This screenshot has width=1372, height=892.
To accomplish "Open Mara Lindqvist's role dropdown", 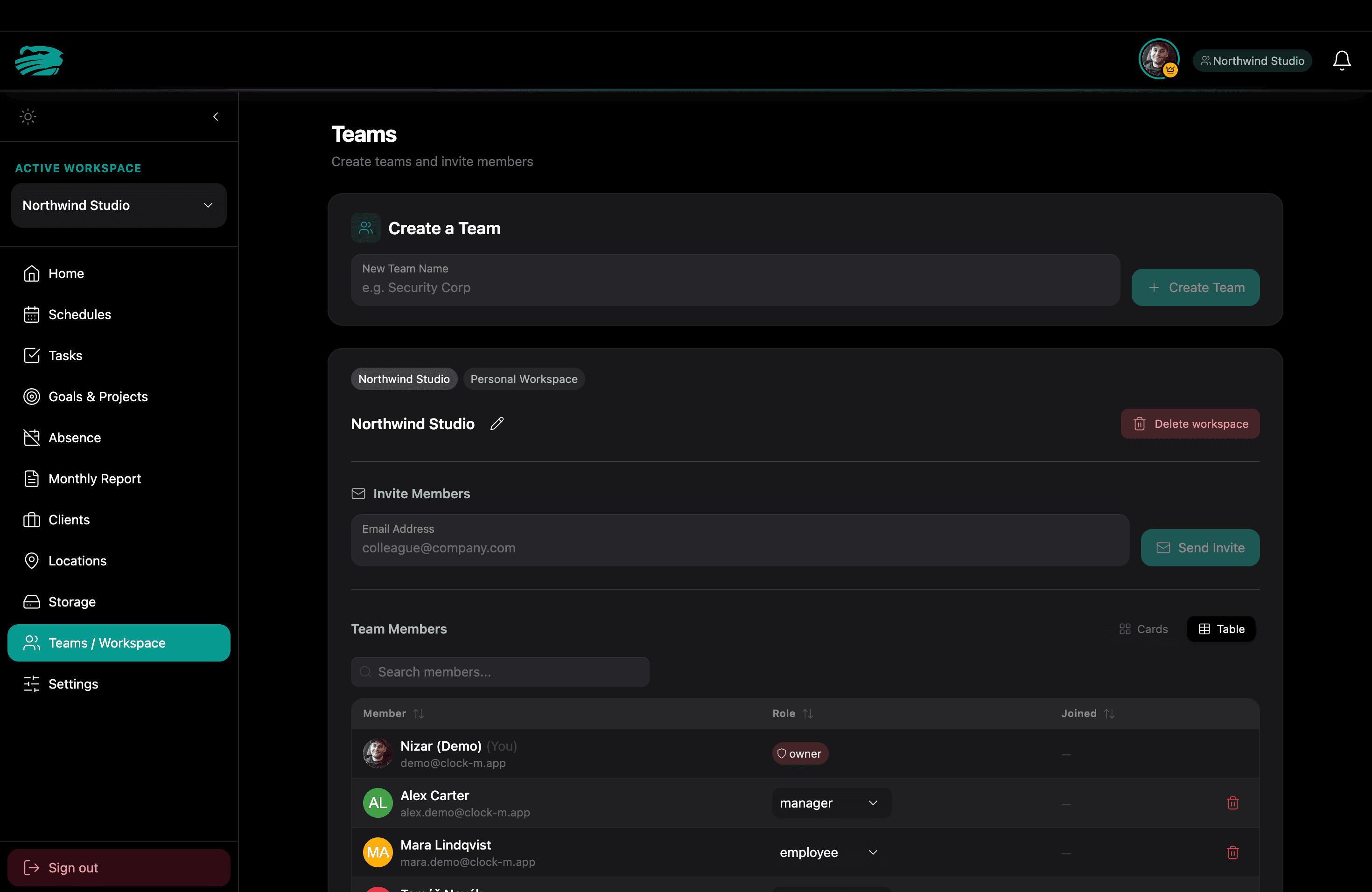I will [x=831, y=852].
